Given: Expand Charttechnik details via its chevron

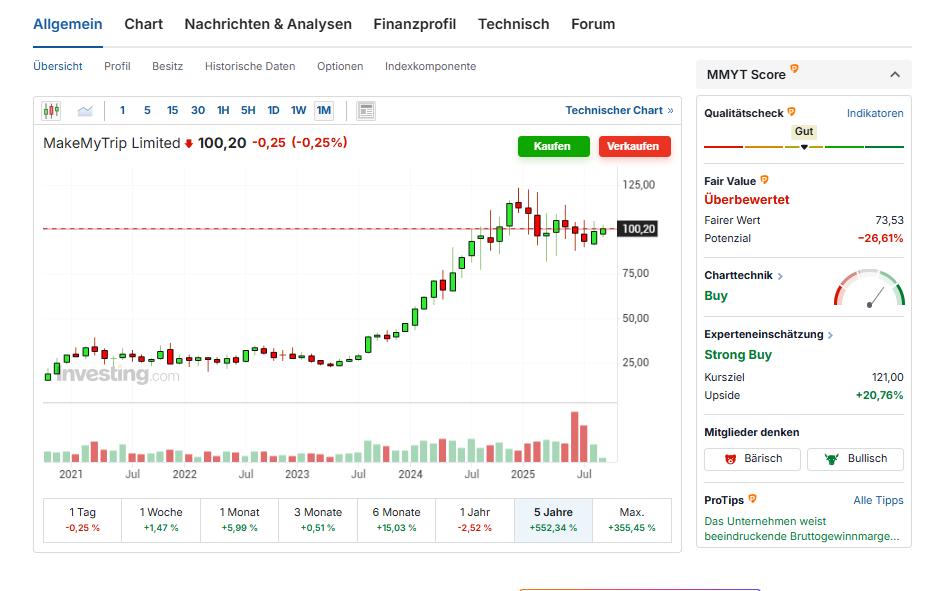Looking at the screenshot, I should point(780,276).
